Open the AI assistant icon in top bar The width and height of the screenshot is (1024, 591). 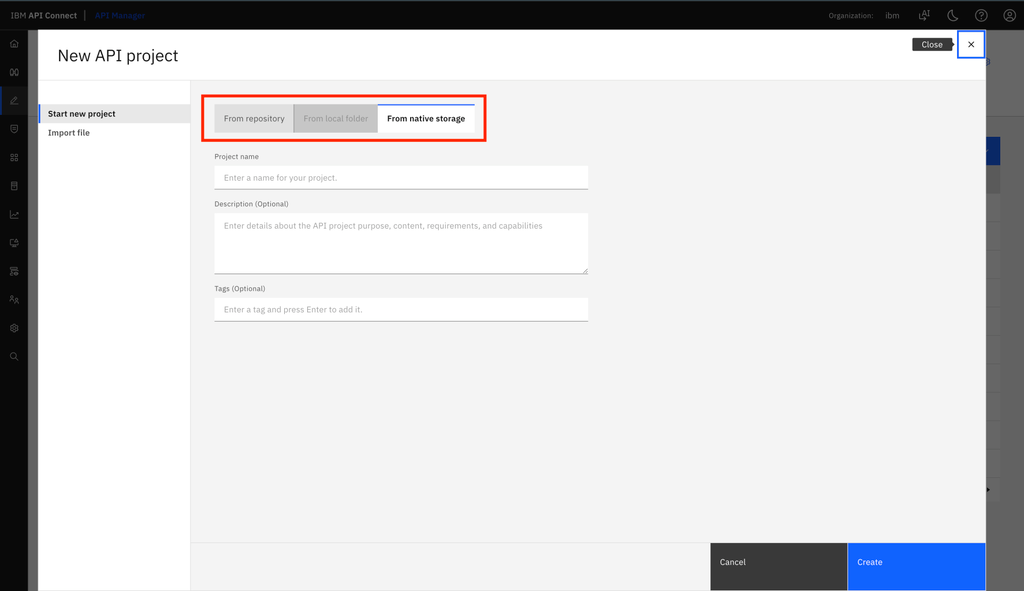(x=924, y=15)
